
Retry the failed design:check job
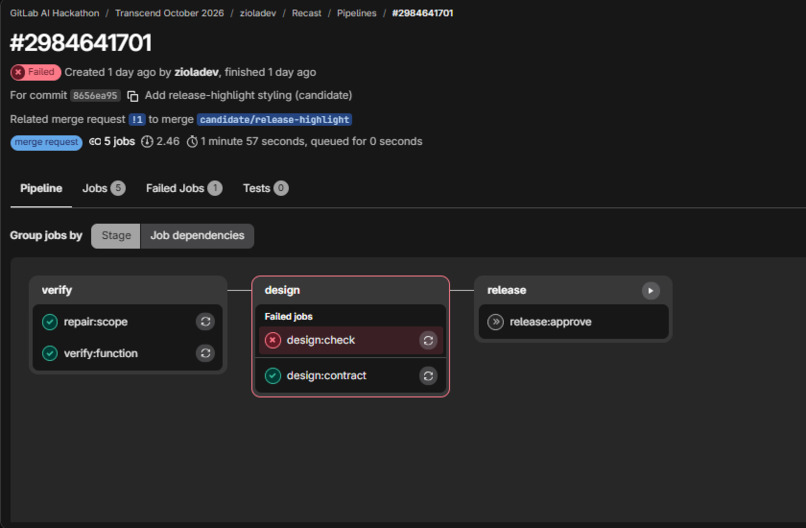pos(428,340)
